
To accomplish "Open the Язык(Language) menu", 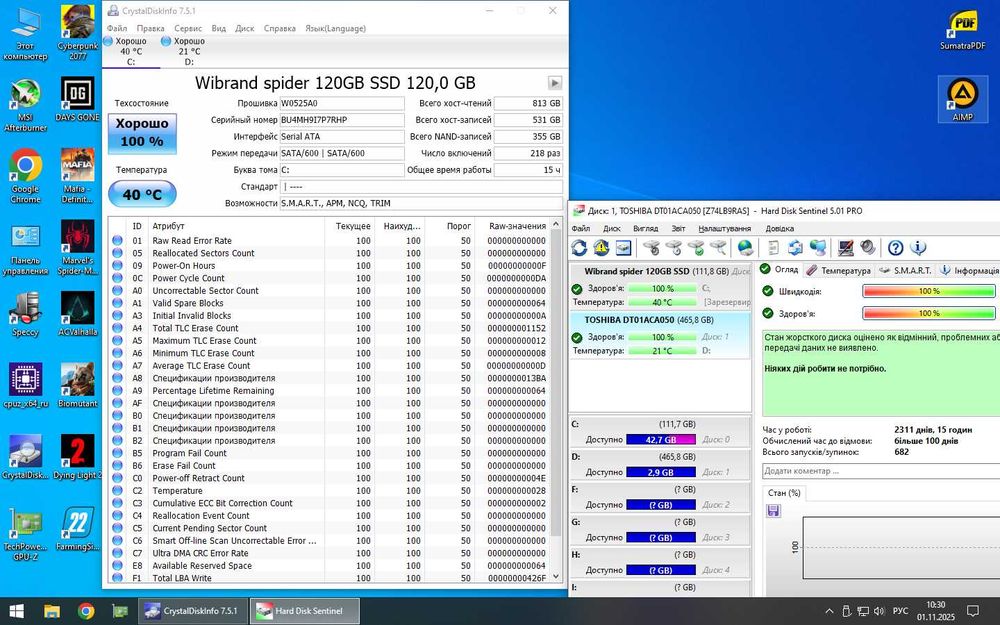I will coord(335,29).
